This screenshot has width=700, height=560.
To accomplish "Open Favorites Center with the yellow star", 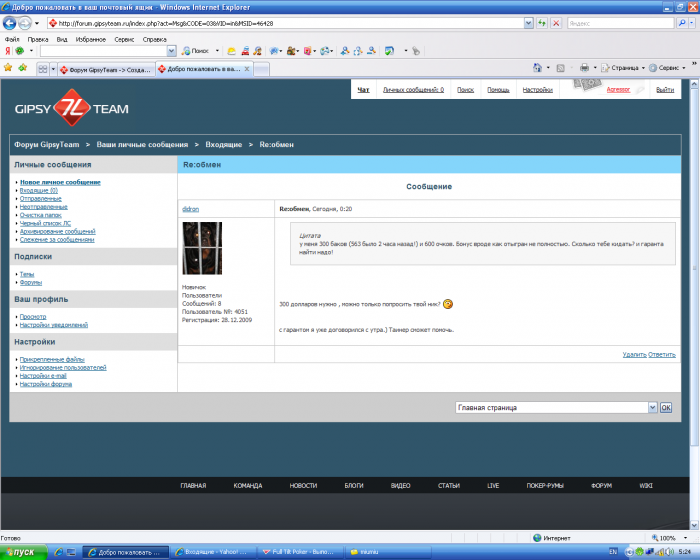I will [8, 67].
